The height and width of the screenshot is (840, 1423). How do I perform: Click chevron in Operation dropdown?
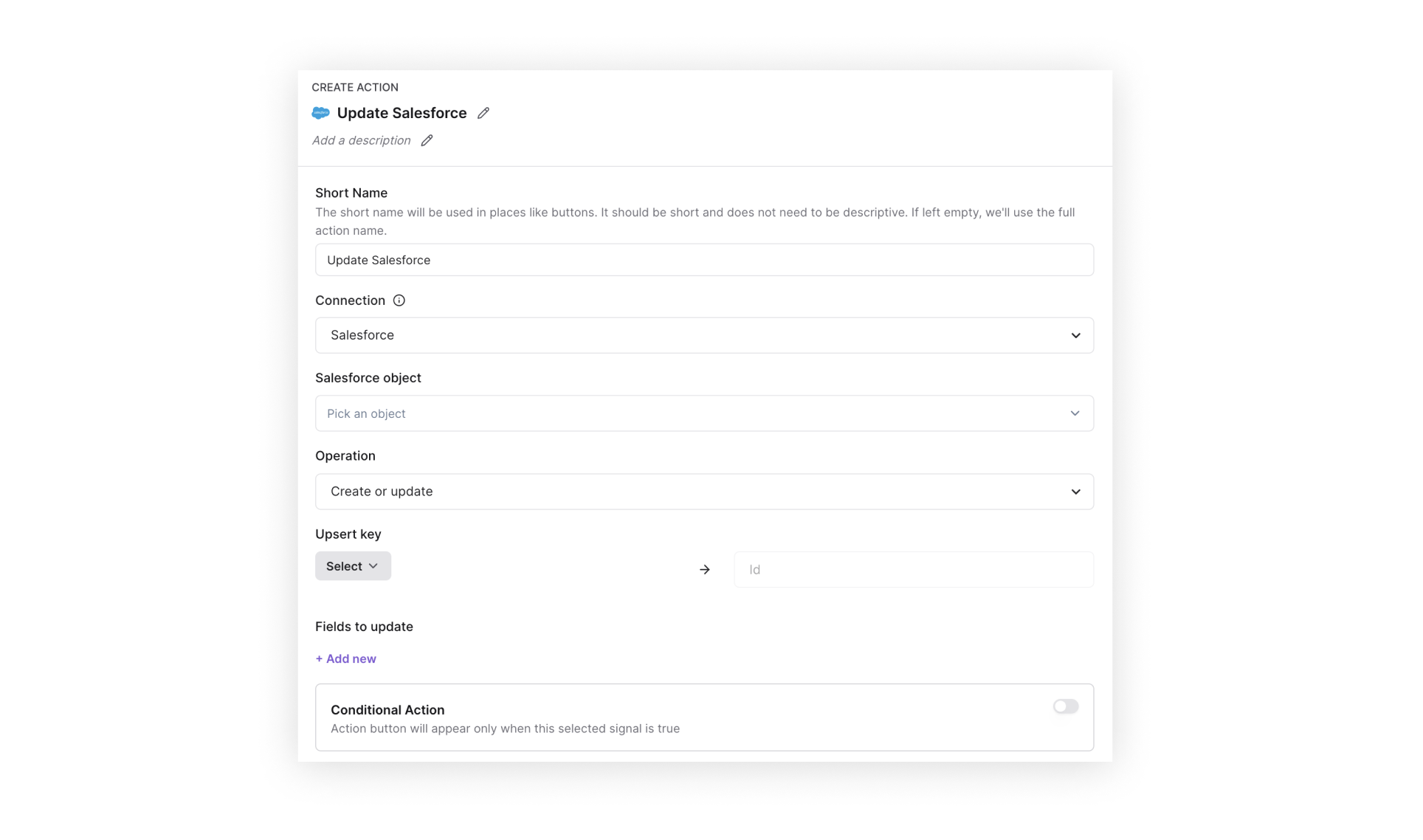tap(1075, 492)
